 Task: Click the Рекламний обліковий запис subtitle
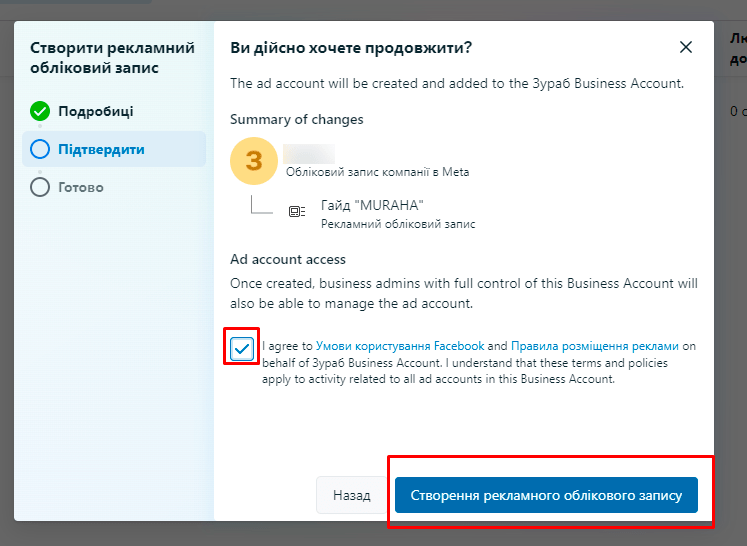pyautogui.click(x=398, y=224)
